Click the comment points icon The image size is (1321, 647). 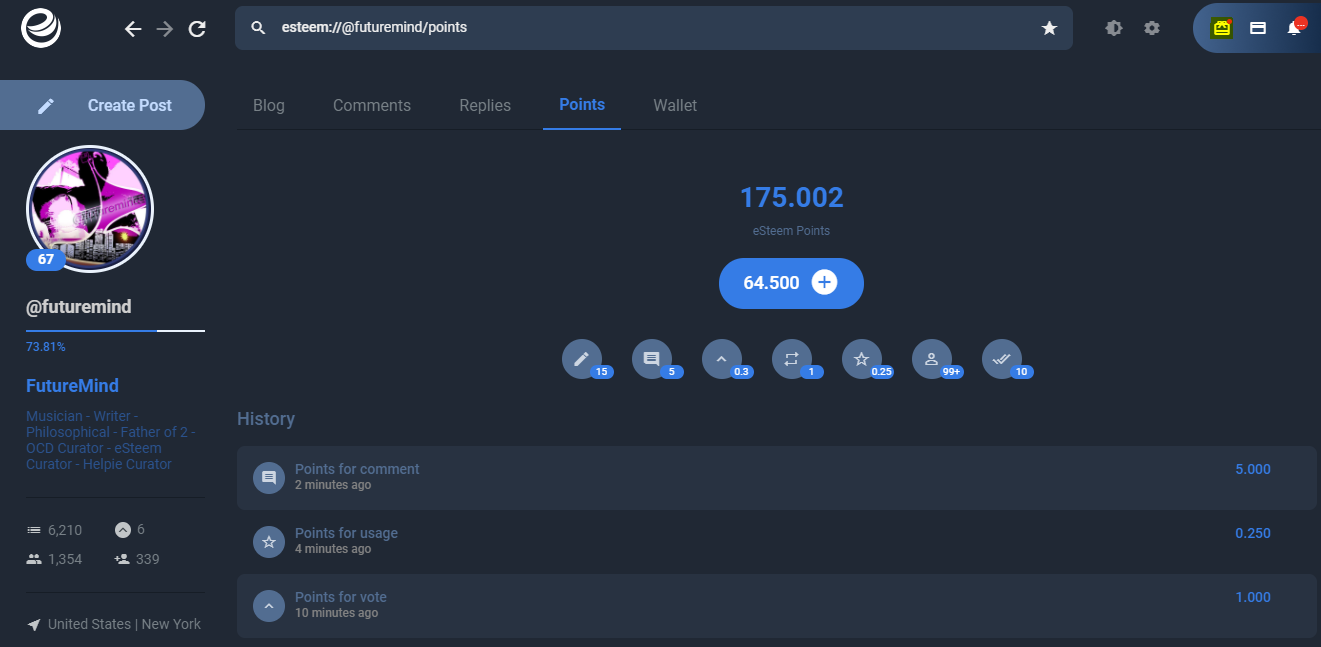click(x=652, y=359)
